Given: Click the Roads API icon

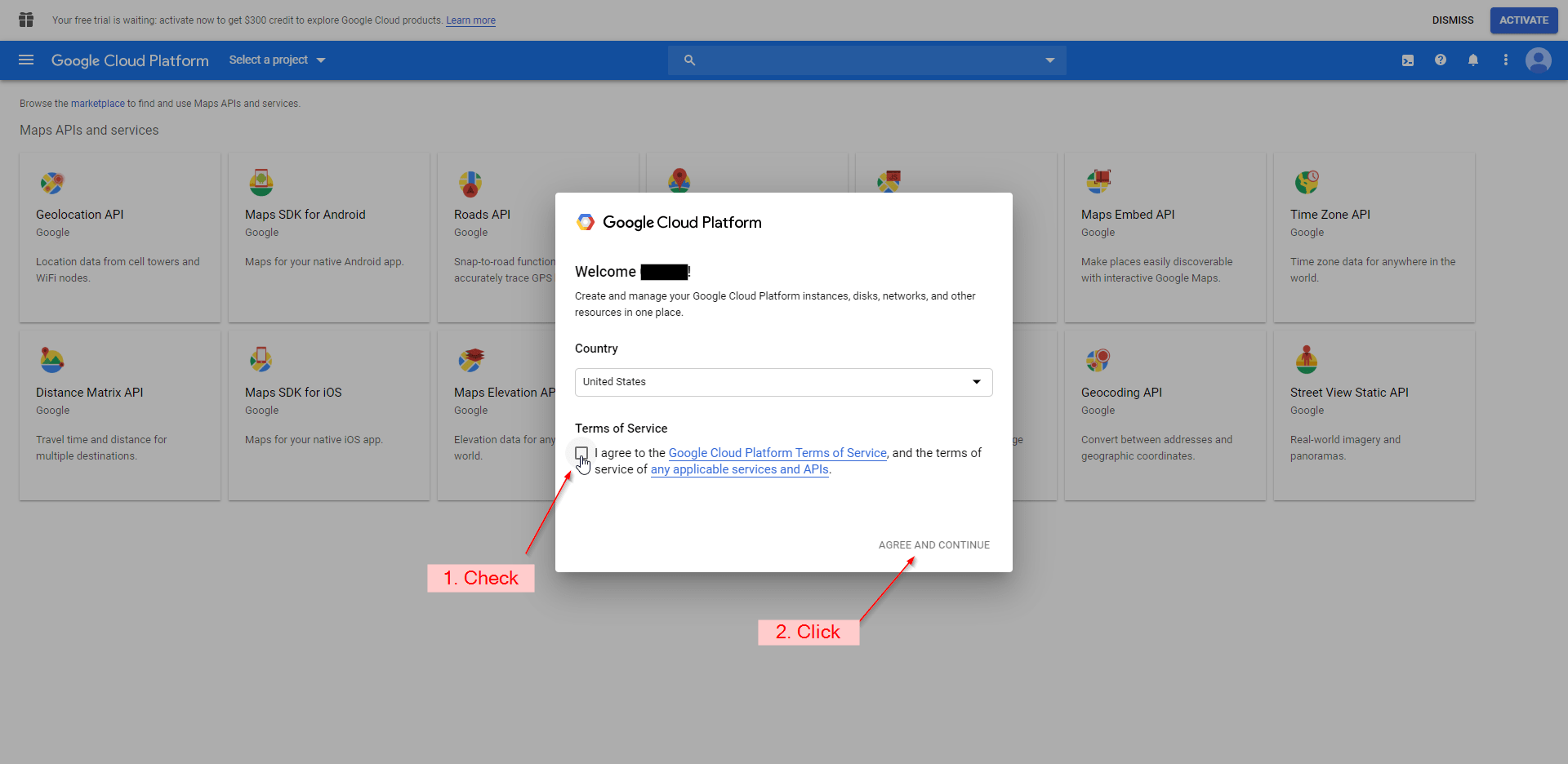Looking at the screenshot, I should 470,183.
